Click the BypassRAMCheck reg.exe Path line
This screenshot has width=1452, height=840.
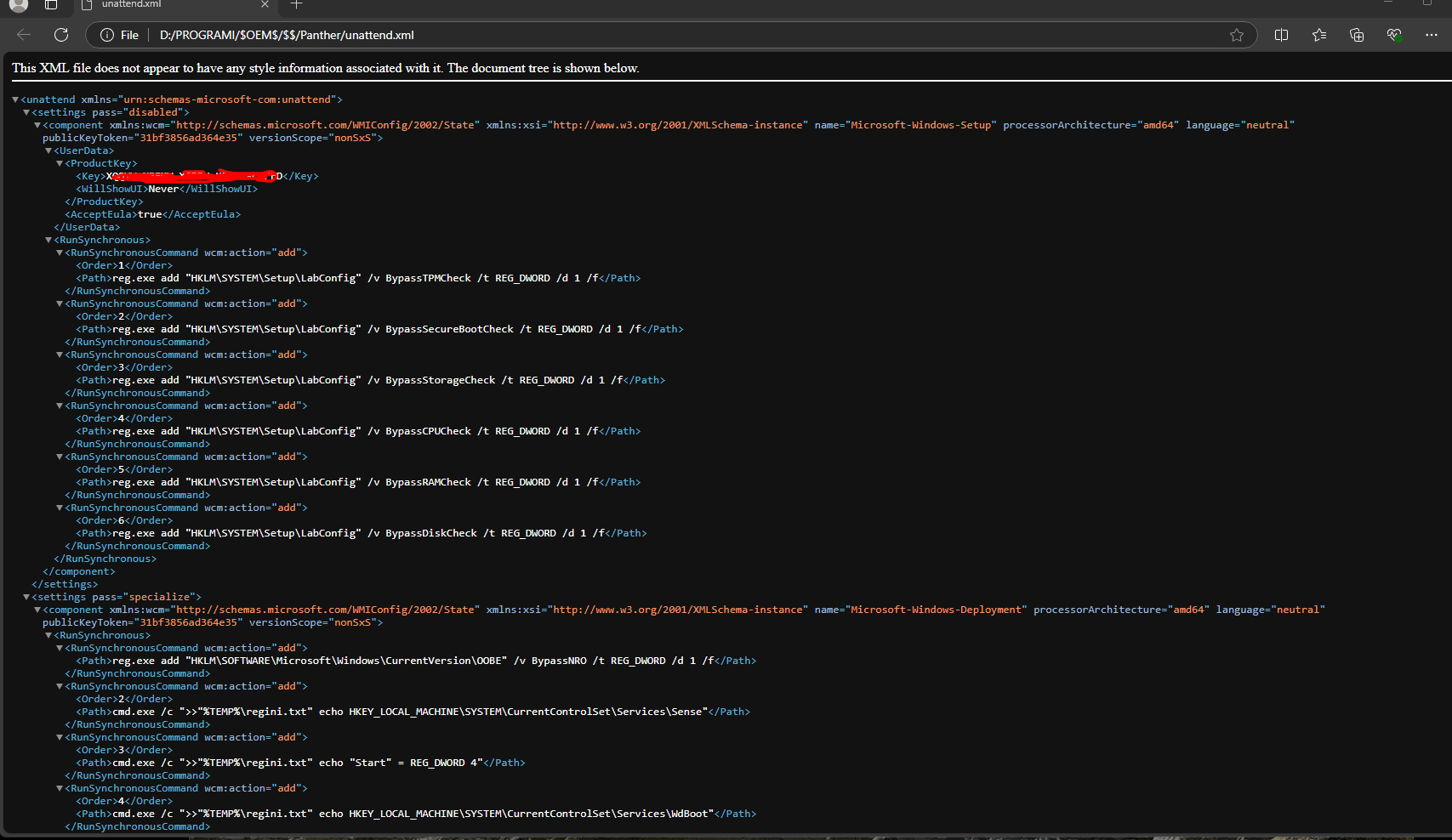pos(358,482)
